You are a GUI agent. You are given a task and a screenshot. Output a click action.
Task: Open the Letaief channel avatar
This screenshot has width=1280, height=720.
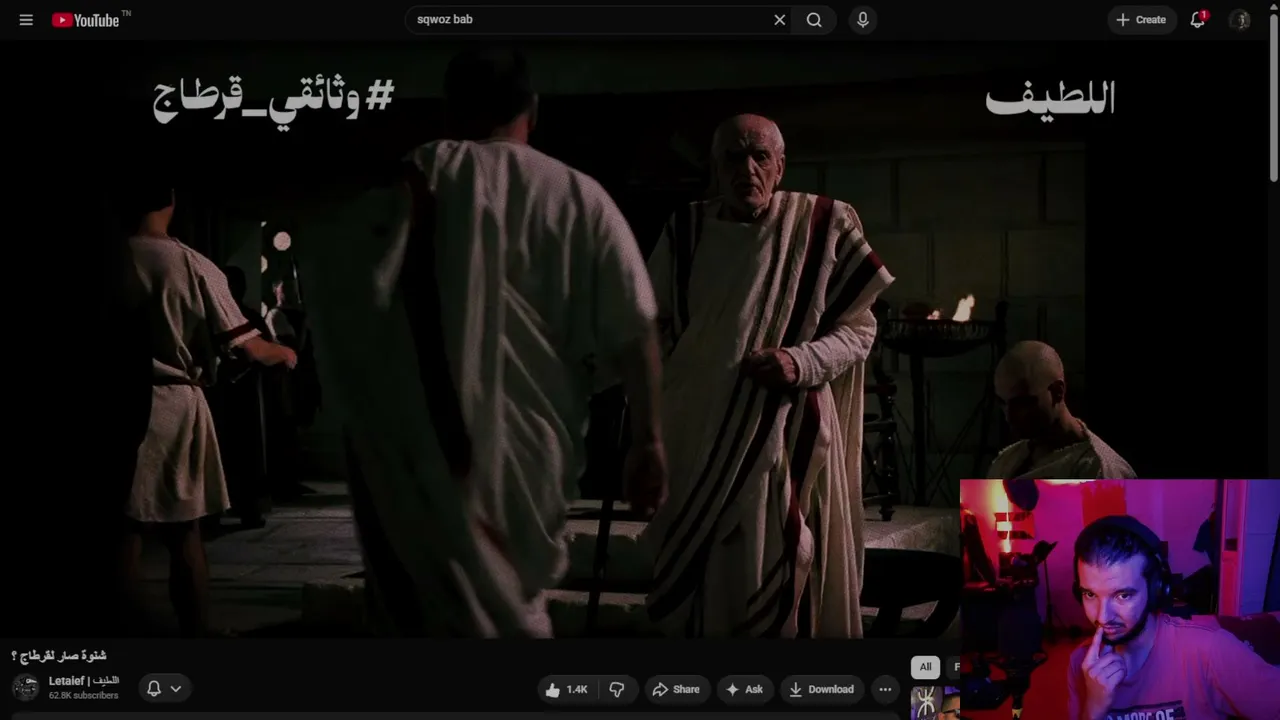[26, 688]
